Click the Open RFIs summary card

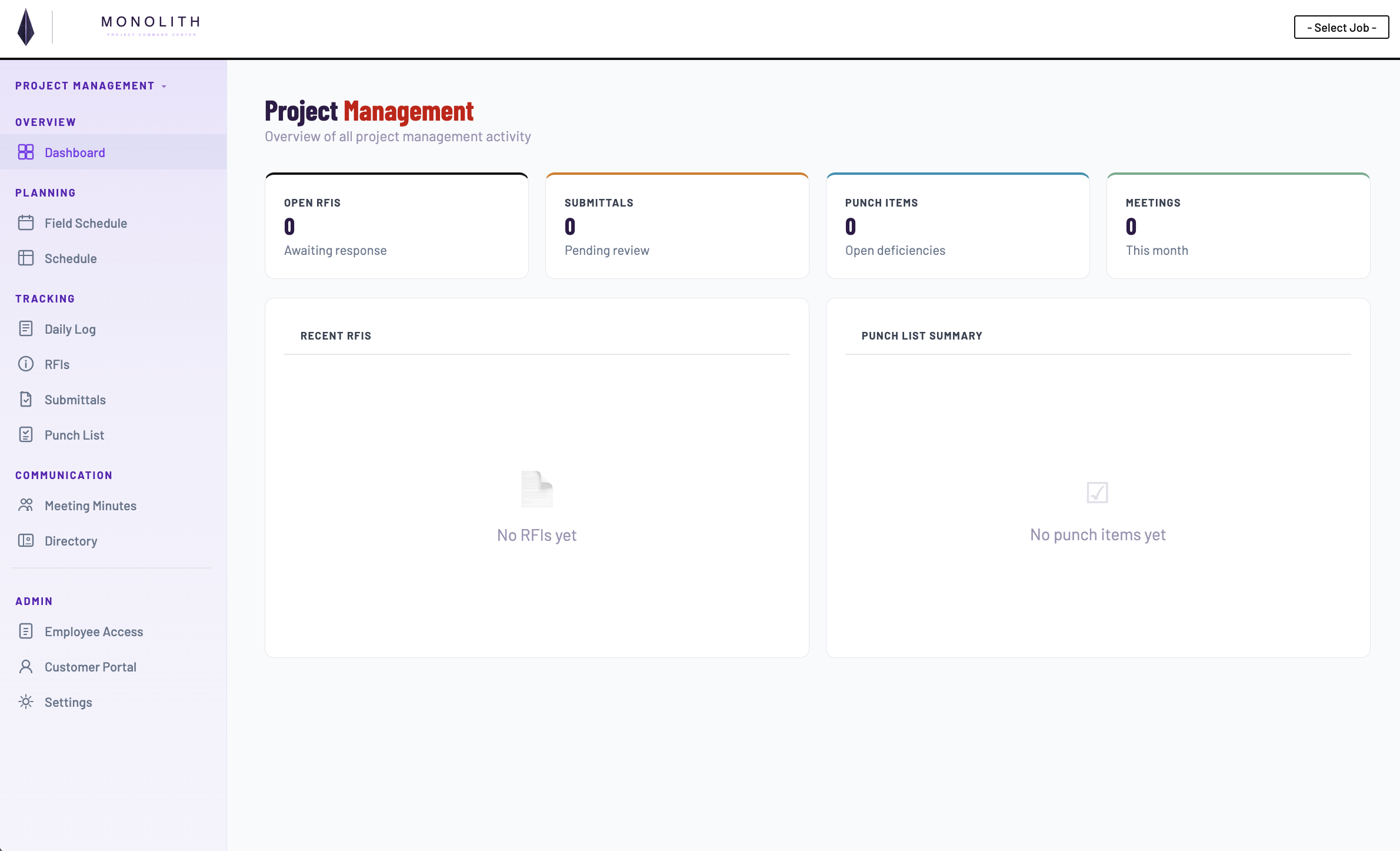point(396,226)
